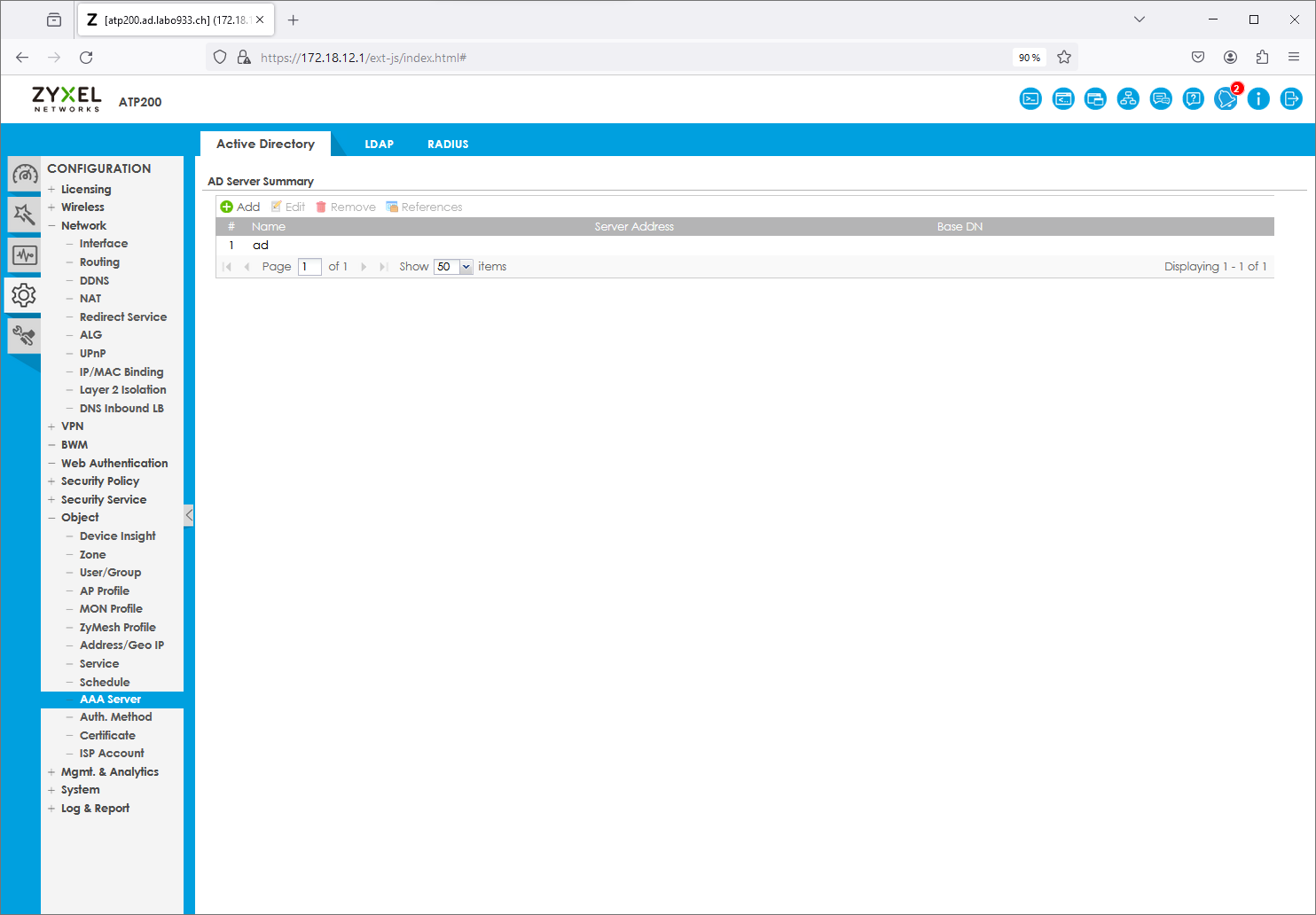Screen dimensions: 1316x915
Task: Open the Maintenance tools sidebar icon
Action: click(x=25, y=336)
